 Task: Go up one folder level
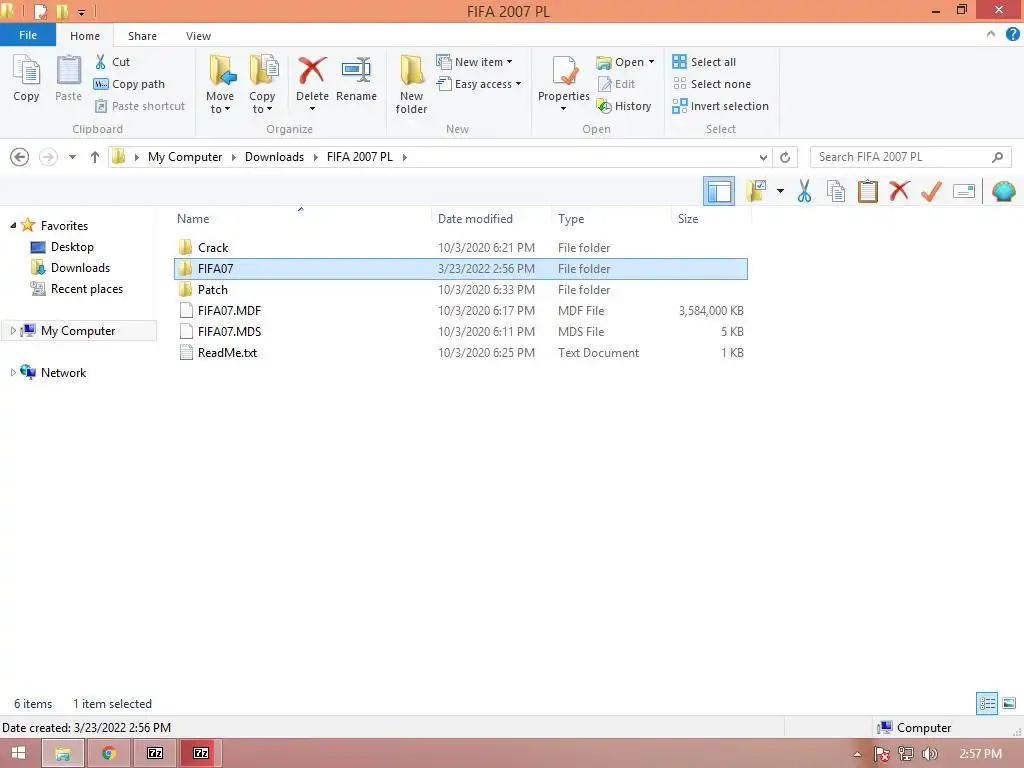point(95,157)
